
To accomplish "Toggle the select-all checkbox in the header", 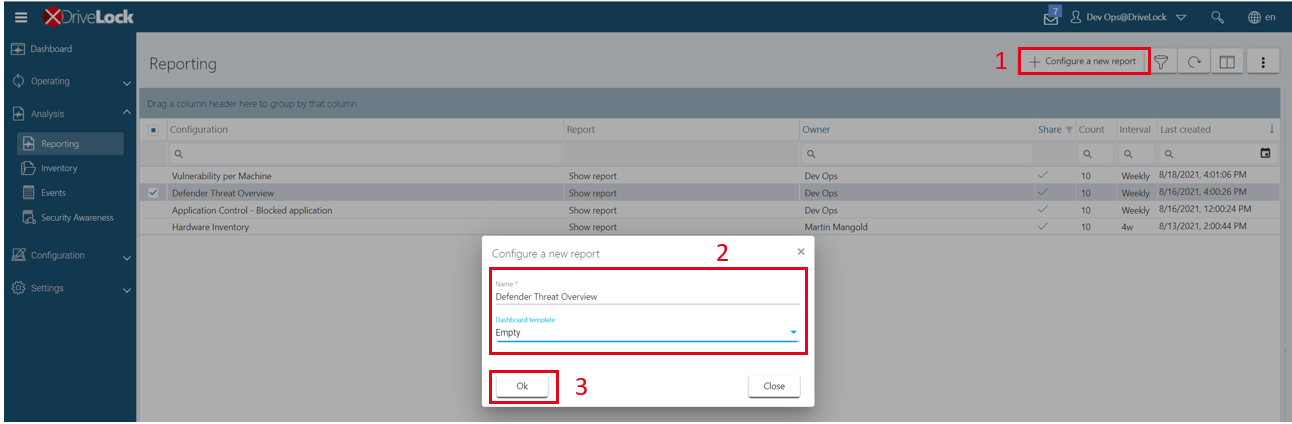I will (x=153, y=130).
